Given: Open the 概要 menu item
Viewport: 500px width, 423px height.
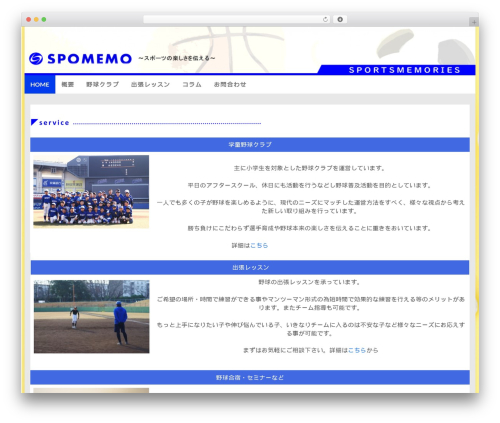Looking at the screenshot, I should (x=68, y=85).
